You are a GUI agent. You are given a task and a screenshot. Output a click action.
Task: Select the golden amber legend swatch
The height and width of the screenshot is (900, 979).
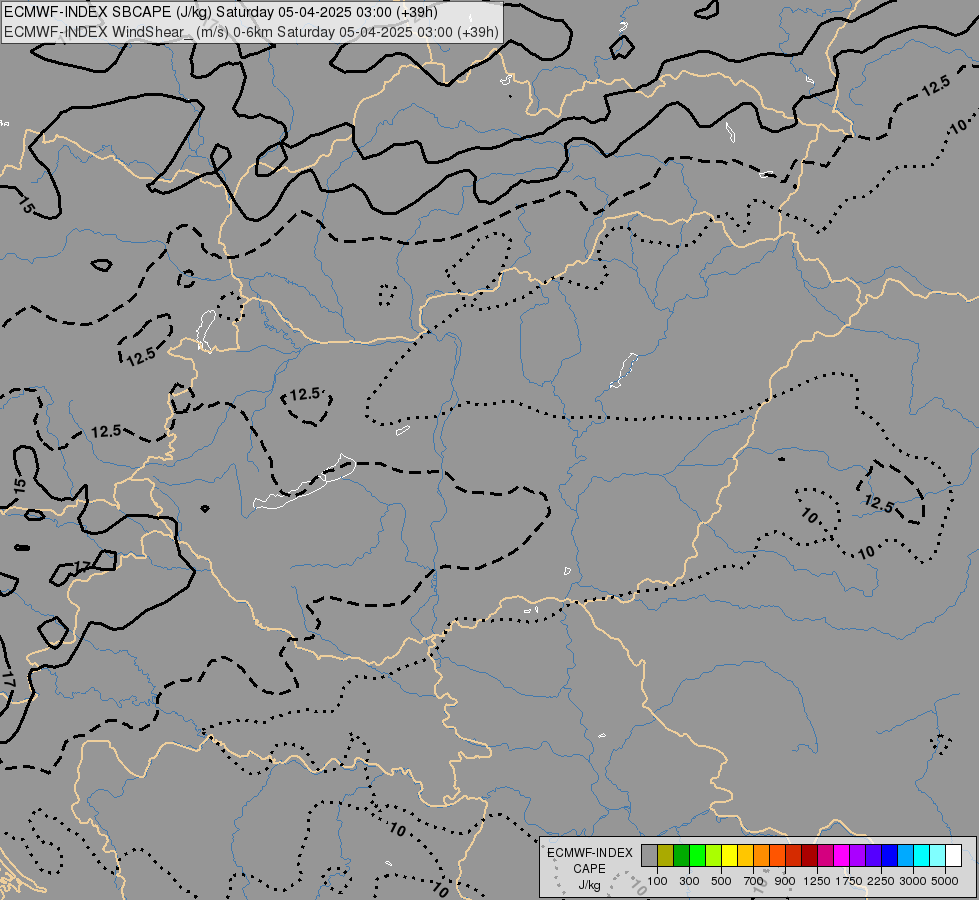coord(745,856)
